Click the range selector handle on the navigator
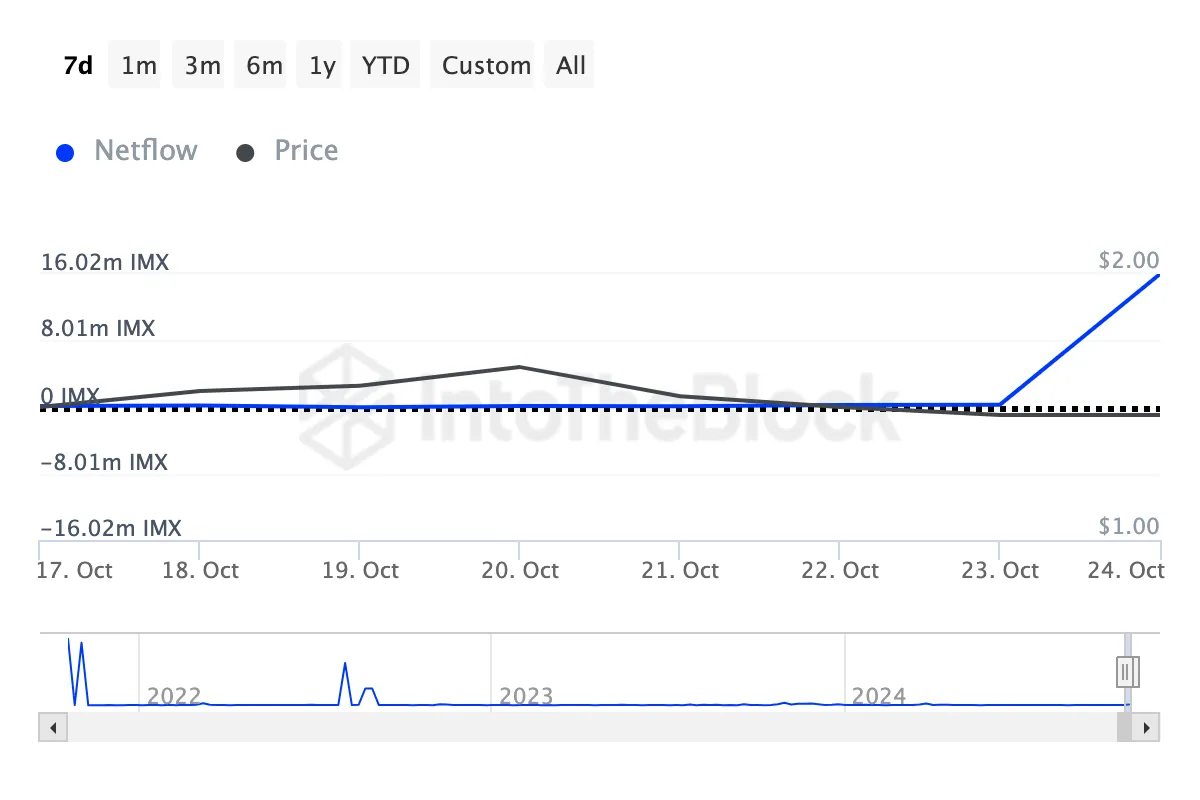This screenshot has height=800, width=1200. point(1126,671)
